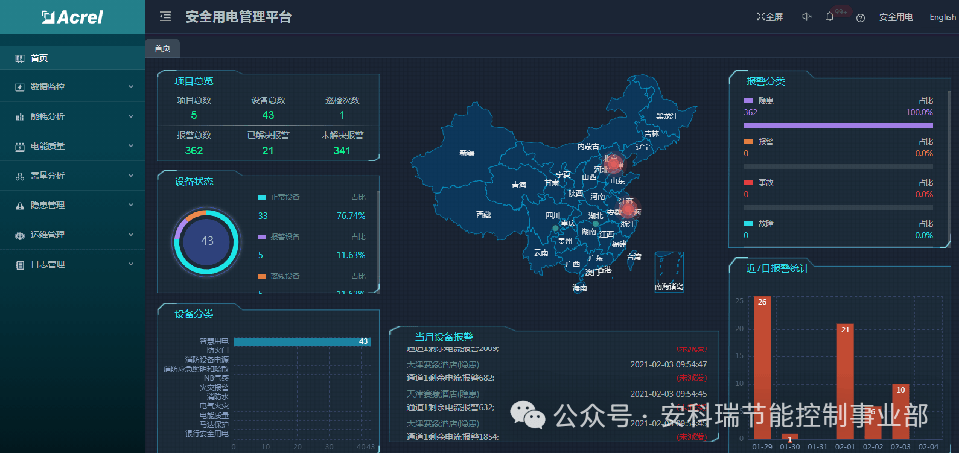Open the 安全用电 user menu
The image size is (959, 454).
[896, 17]
